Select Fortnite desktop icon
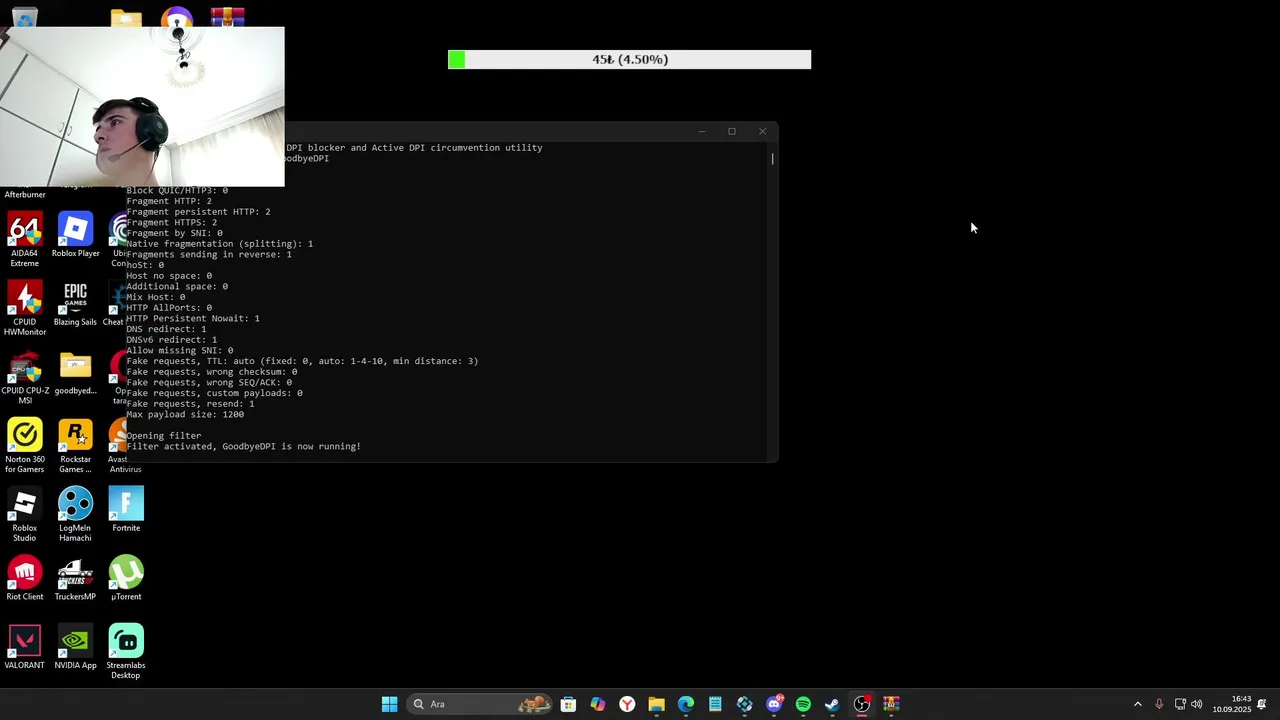 [126, 510]
